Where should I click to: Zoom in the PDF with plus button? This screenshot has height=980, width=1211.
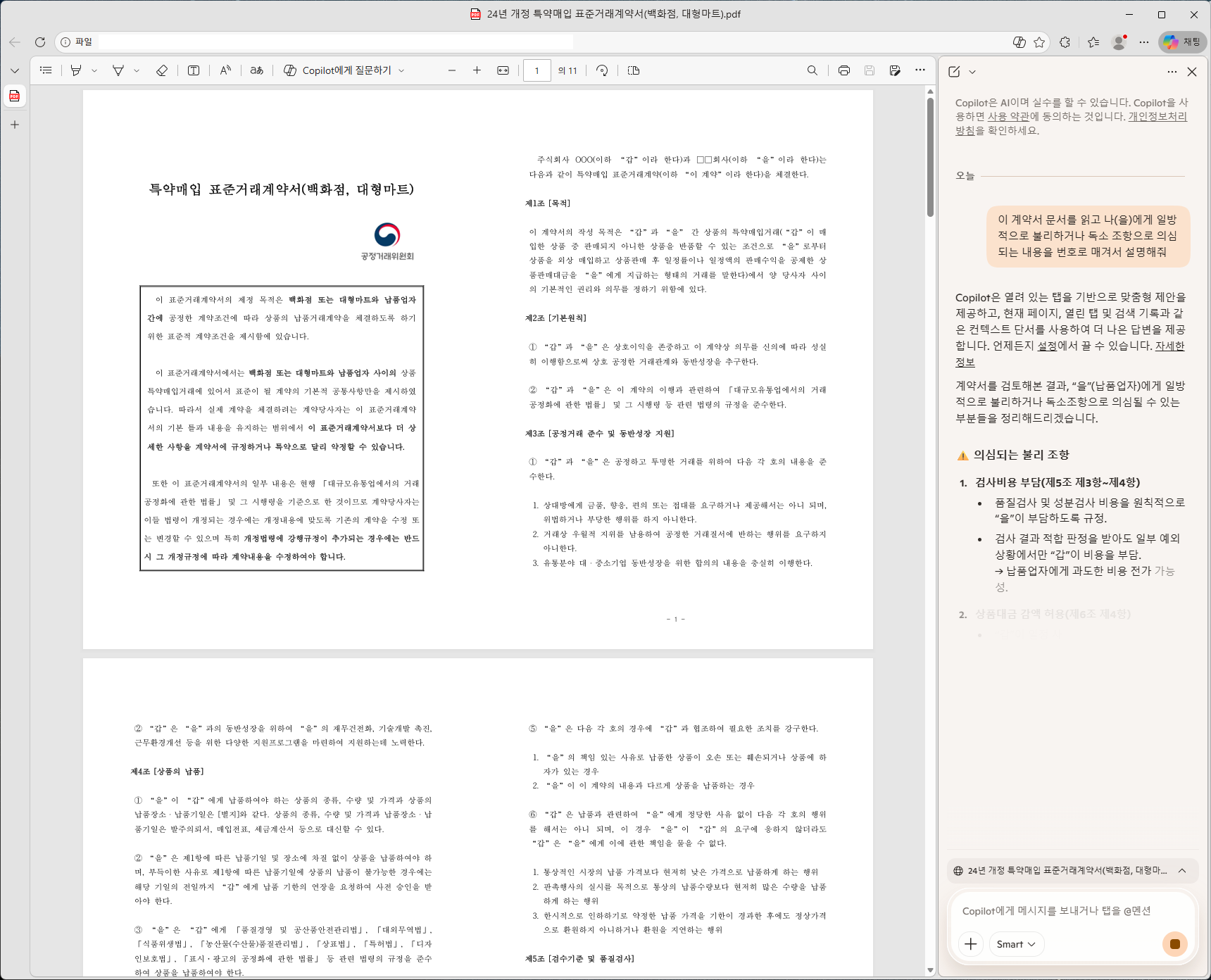[477, 70]
